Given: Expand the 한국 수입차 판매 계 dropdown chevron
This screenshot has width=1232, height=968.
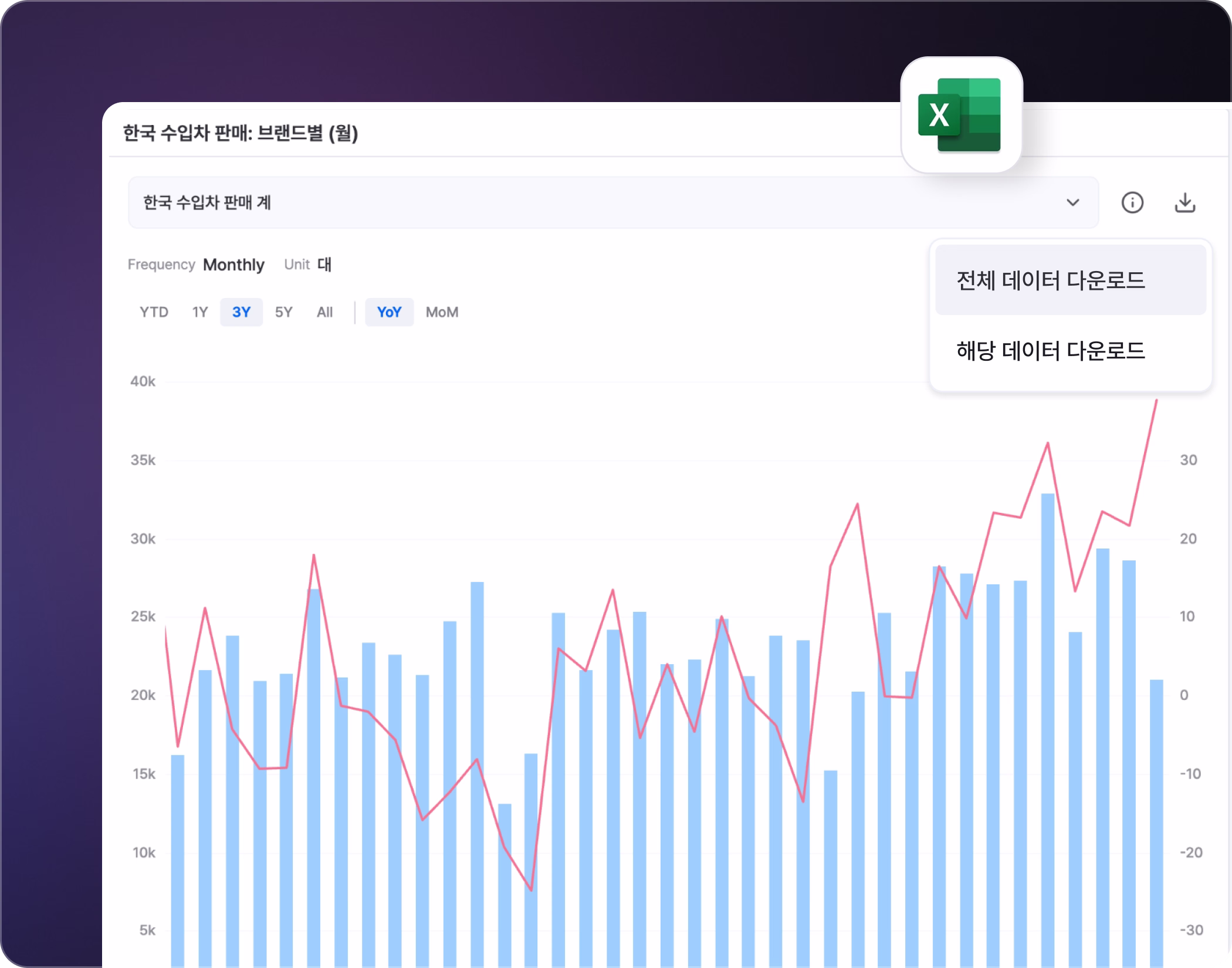Looking at the screenshot, I should pos(1072,203).
